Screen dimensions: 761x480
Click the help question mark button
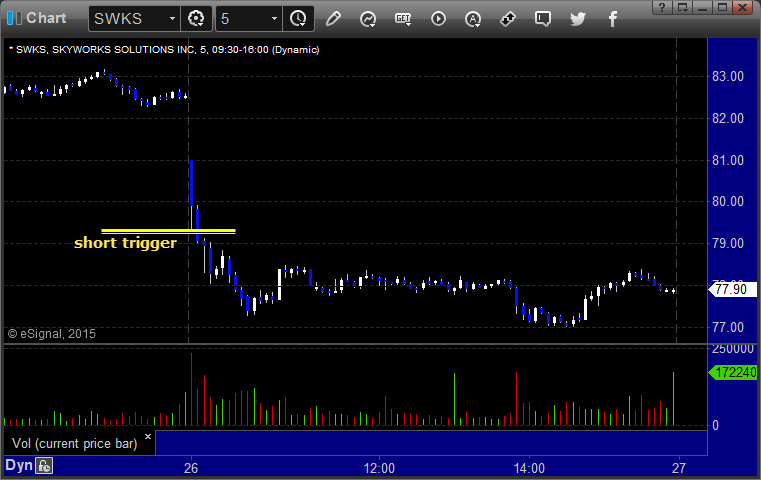click(x=662, y=7)
